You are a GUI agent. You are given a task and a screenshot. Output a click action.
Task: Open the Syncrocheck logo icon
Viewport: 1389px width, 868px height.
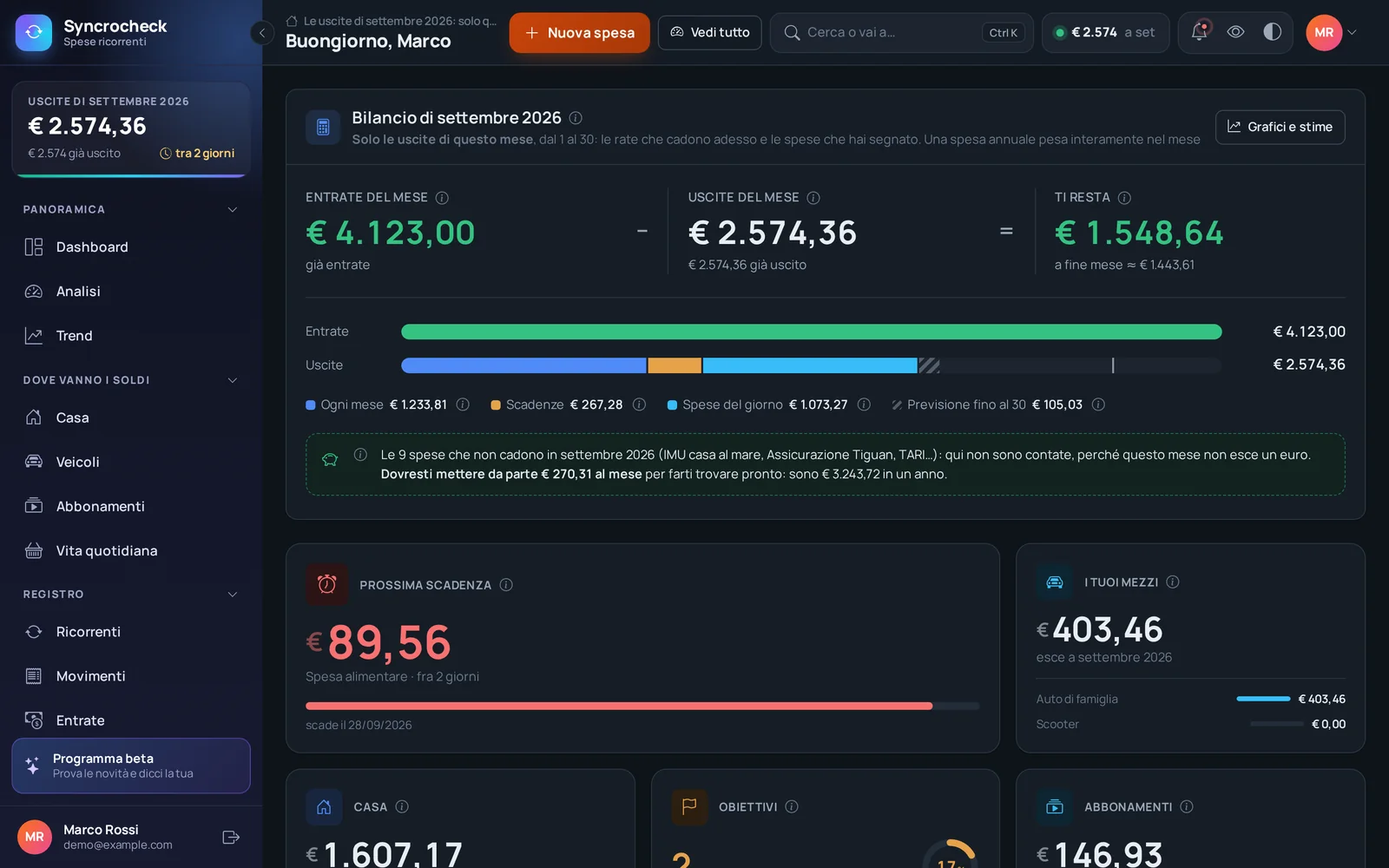click(x=34, y=33)
